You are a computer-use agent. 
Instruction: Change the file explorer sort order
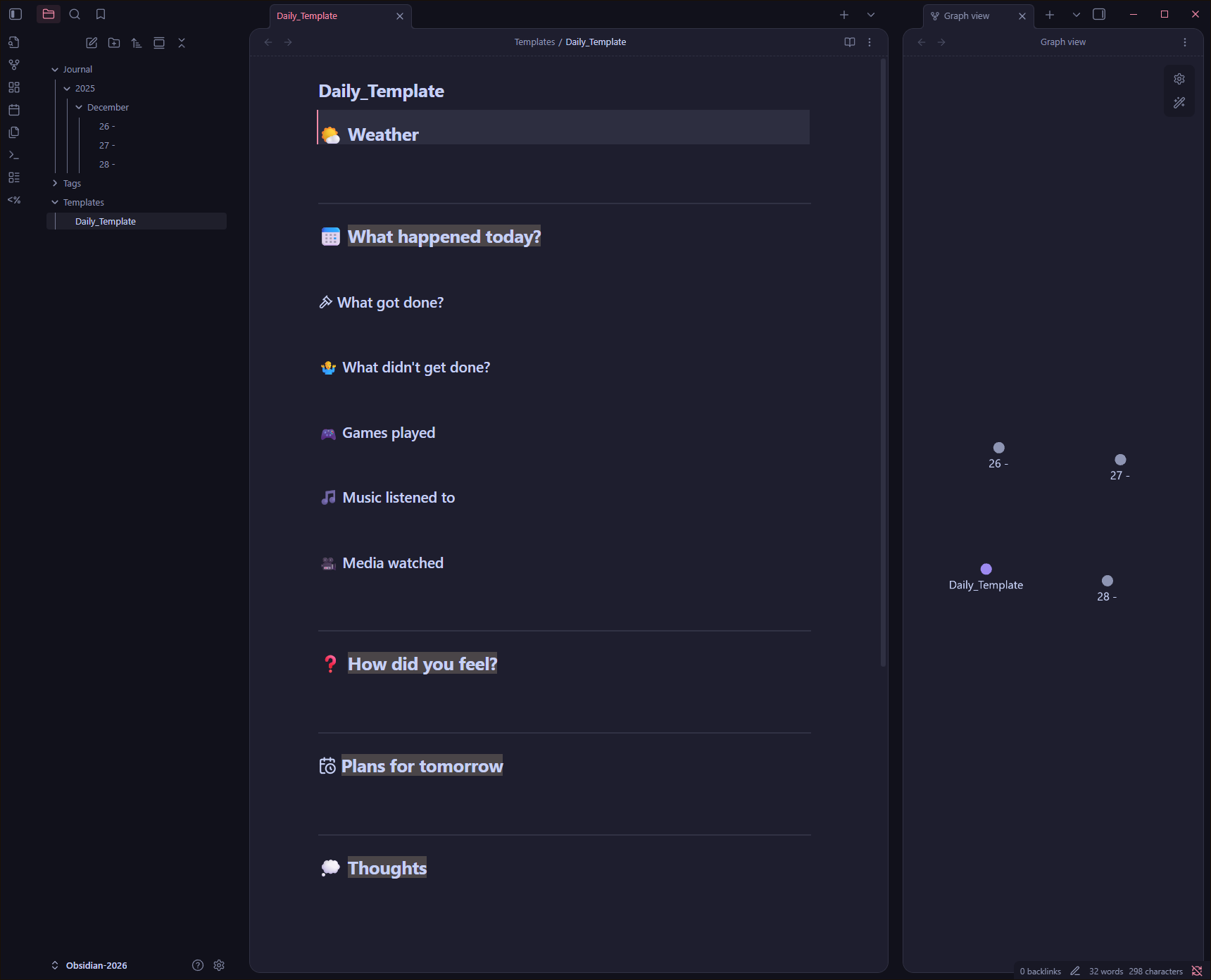[137, 43]
